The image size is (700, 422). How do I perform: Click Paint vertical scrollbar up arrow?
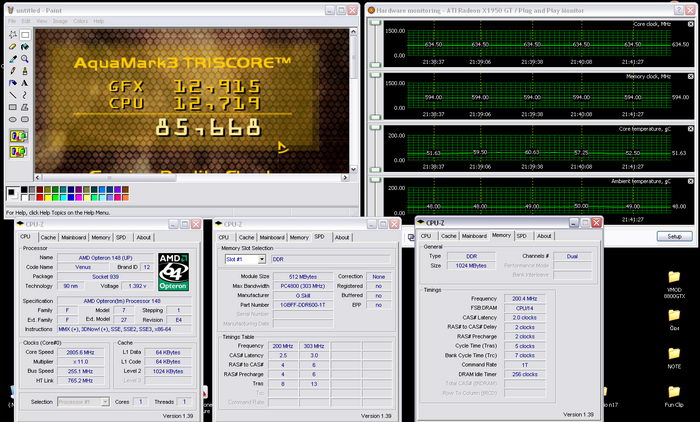354,32
